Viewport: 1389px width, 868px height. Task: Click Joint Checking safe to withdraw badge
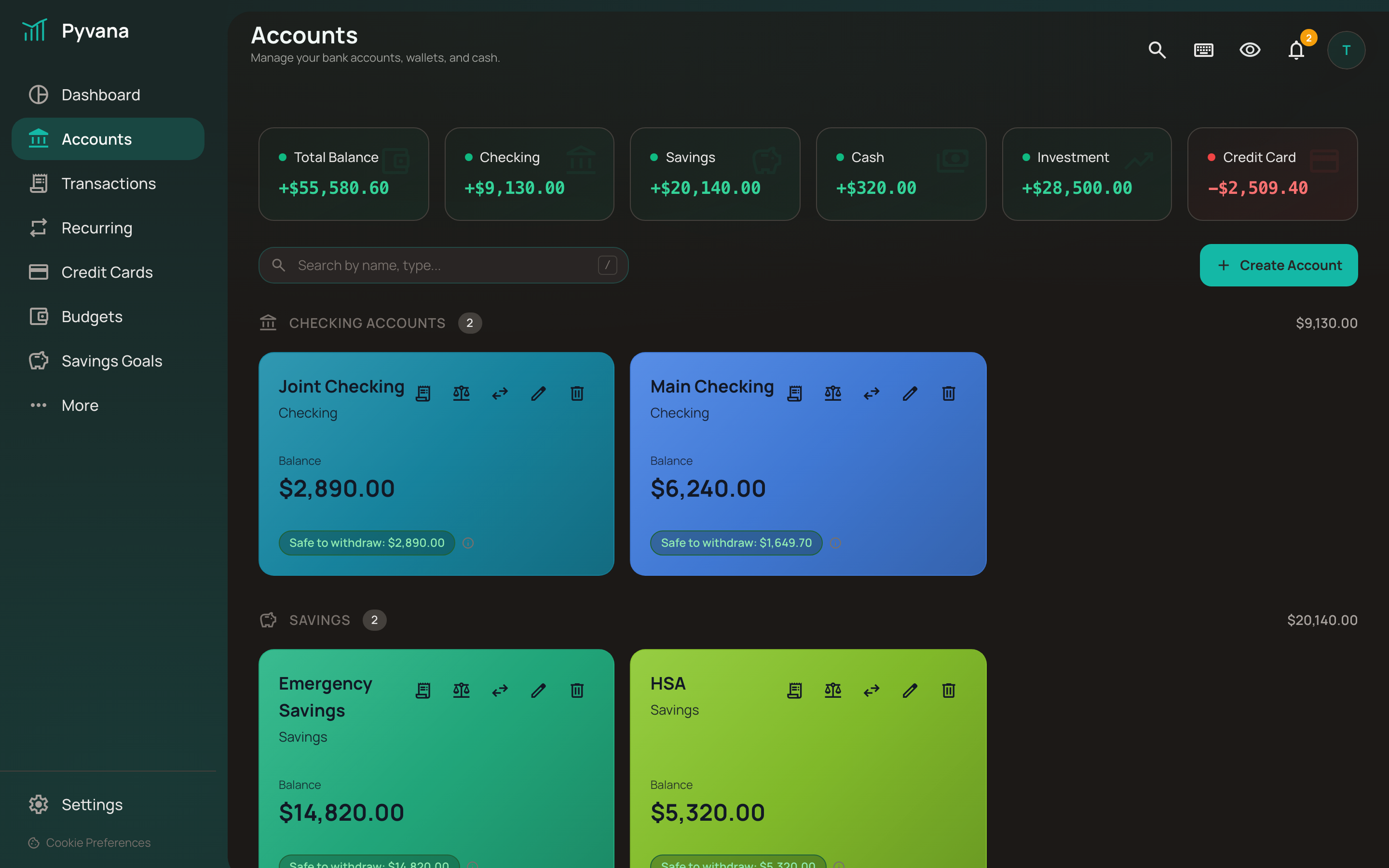pyautogui.click(x=367, y=543)
